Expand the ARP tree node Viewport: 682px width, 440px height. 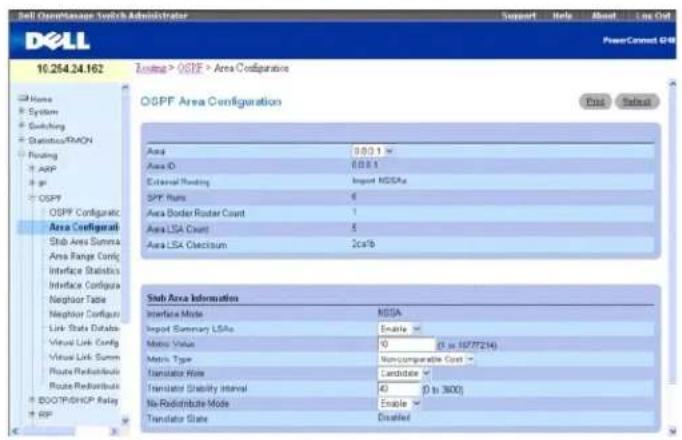point(32,169)
